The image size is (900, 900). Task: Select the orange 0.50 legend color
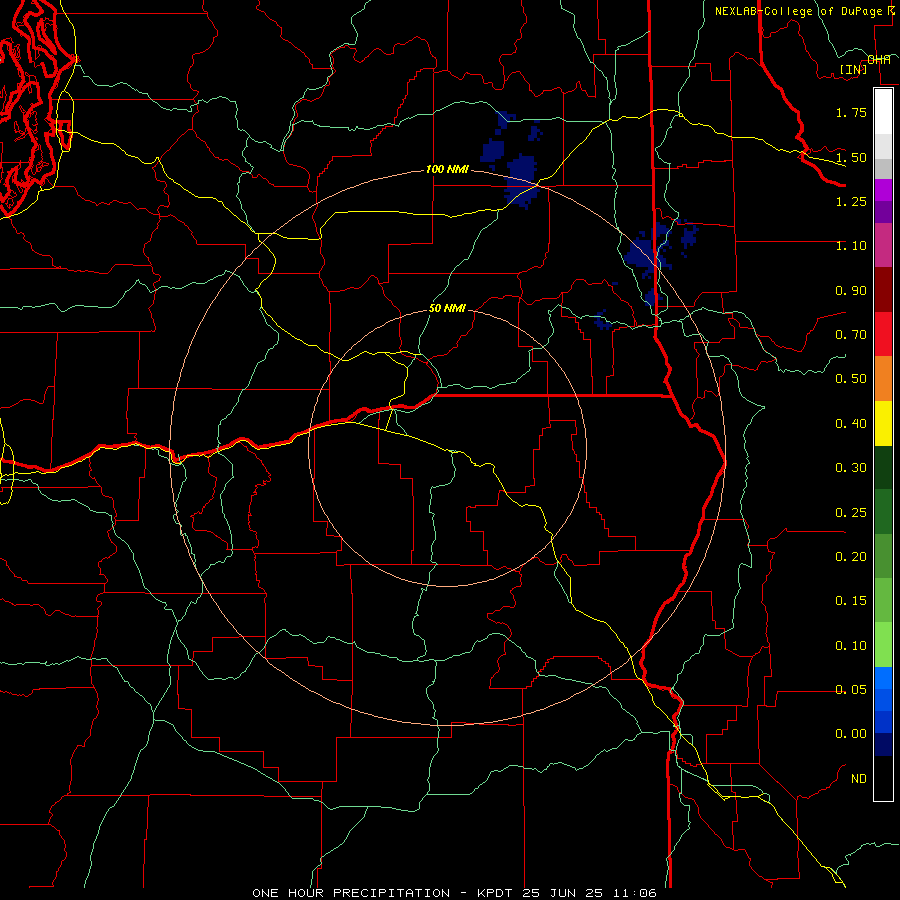[x=883, y=379]
